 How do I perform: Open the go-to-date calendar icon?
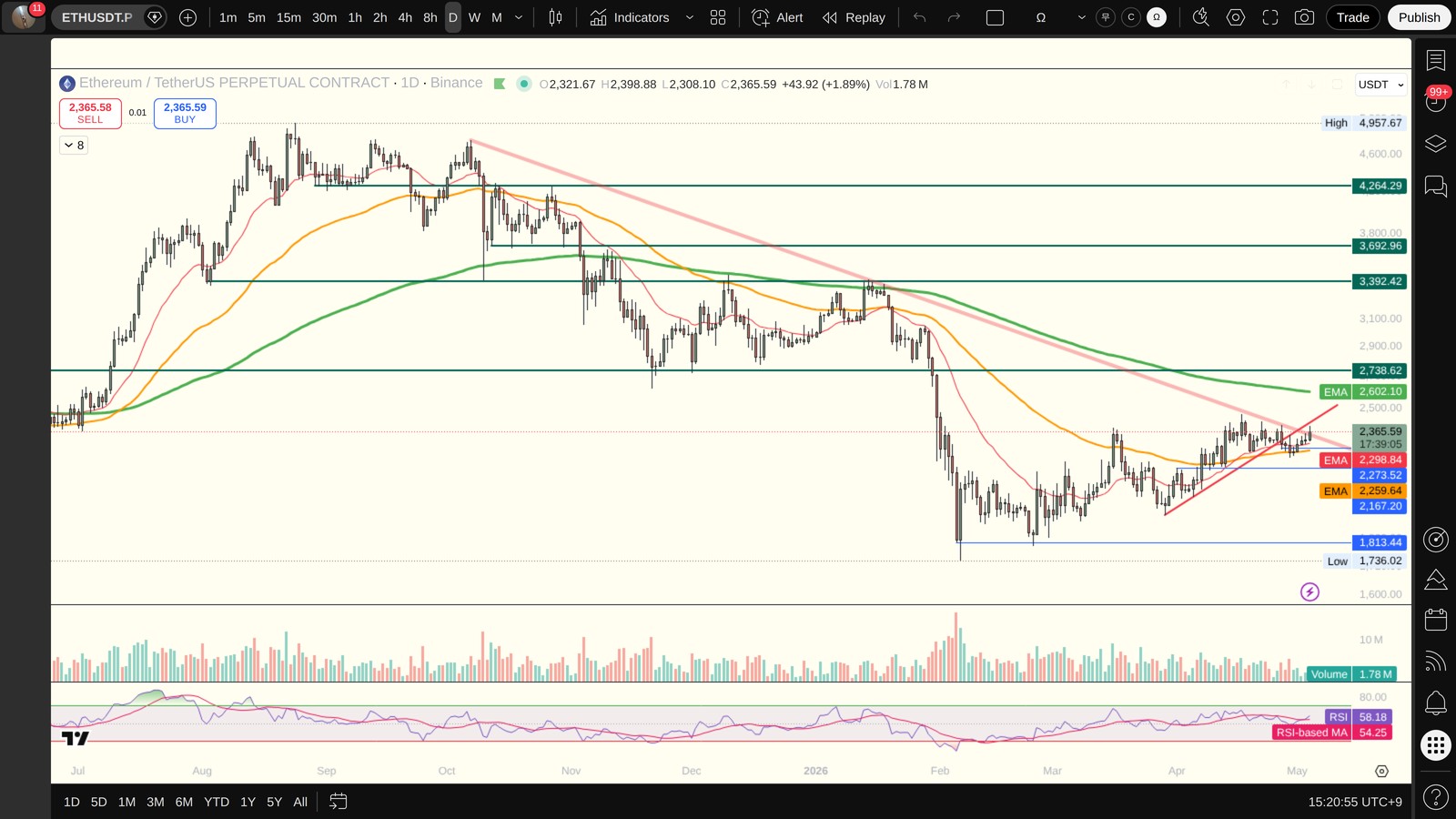point(338,802)
